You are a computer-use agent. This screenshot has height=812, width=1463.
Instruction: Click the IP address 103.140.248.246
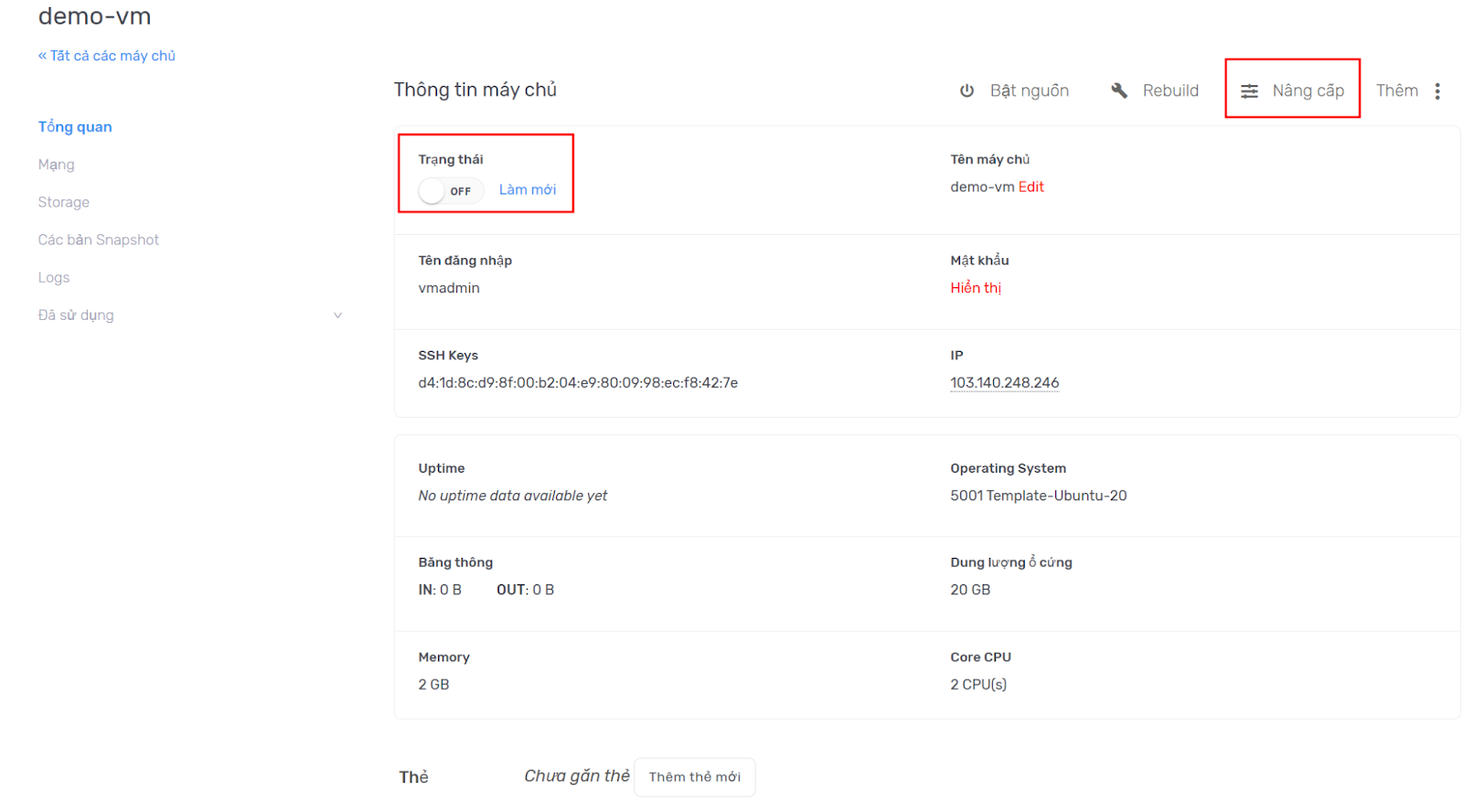[1004, 383]
